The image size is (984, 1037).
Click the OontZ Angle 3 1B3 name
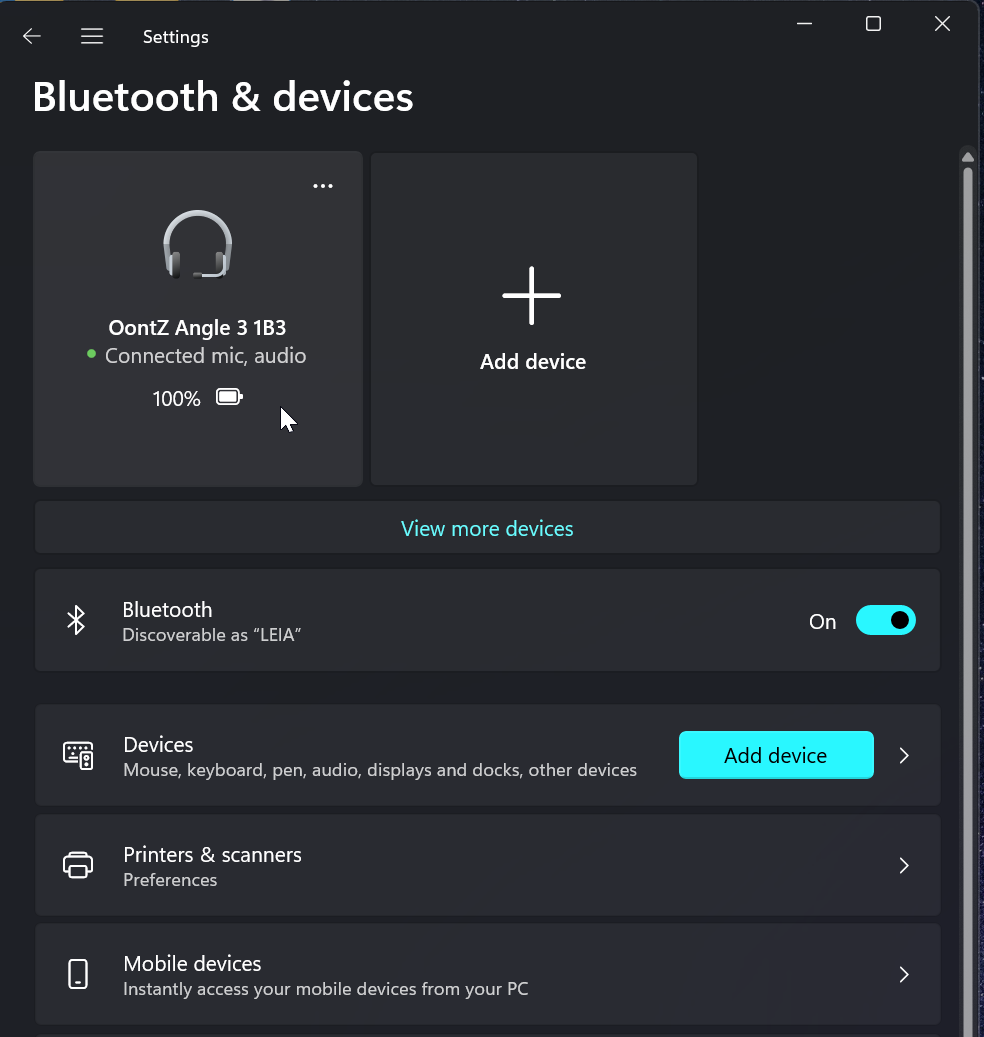(197, 327)
